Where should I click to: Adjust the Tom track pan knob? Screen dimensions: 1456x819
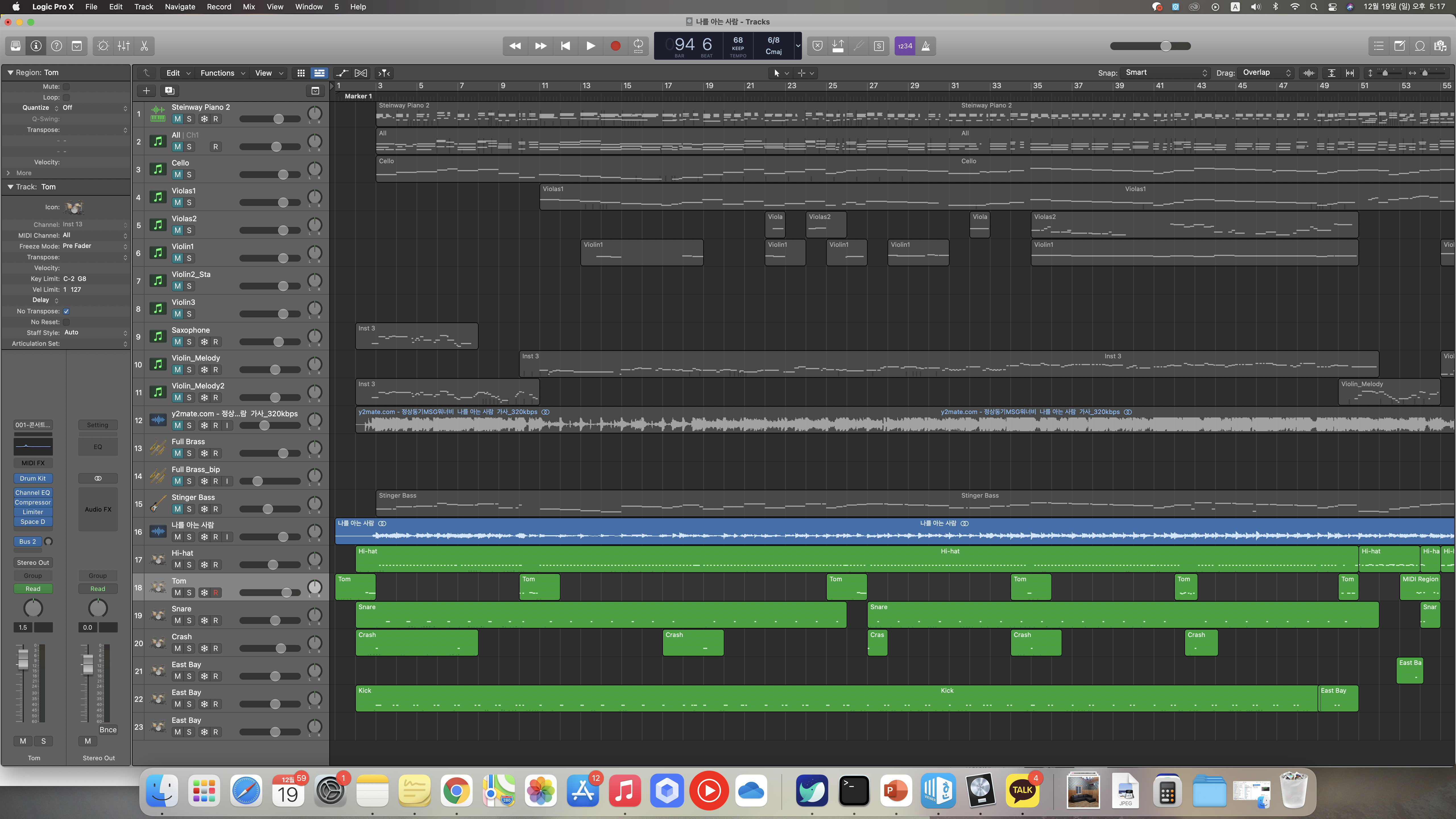tap(315, 587)
